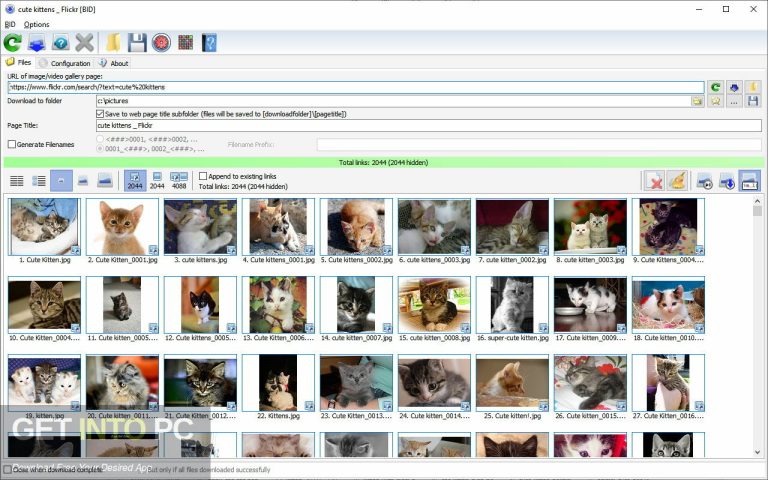Click the image with download arrow icon

click(727, 181)
